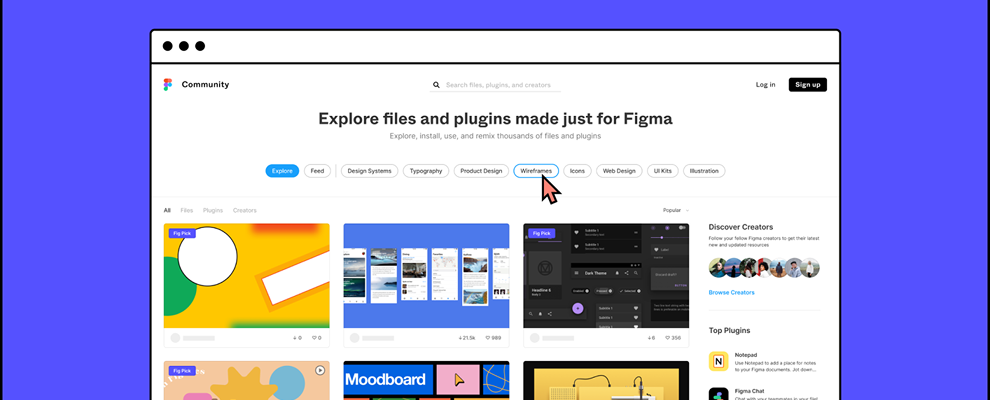The height and width of the screenshot is (400, 990).
Task: Click the download icon showing 21.5k
Action: [460, 338]
